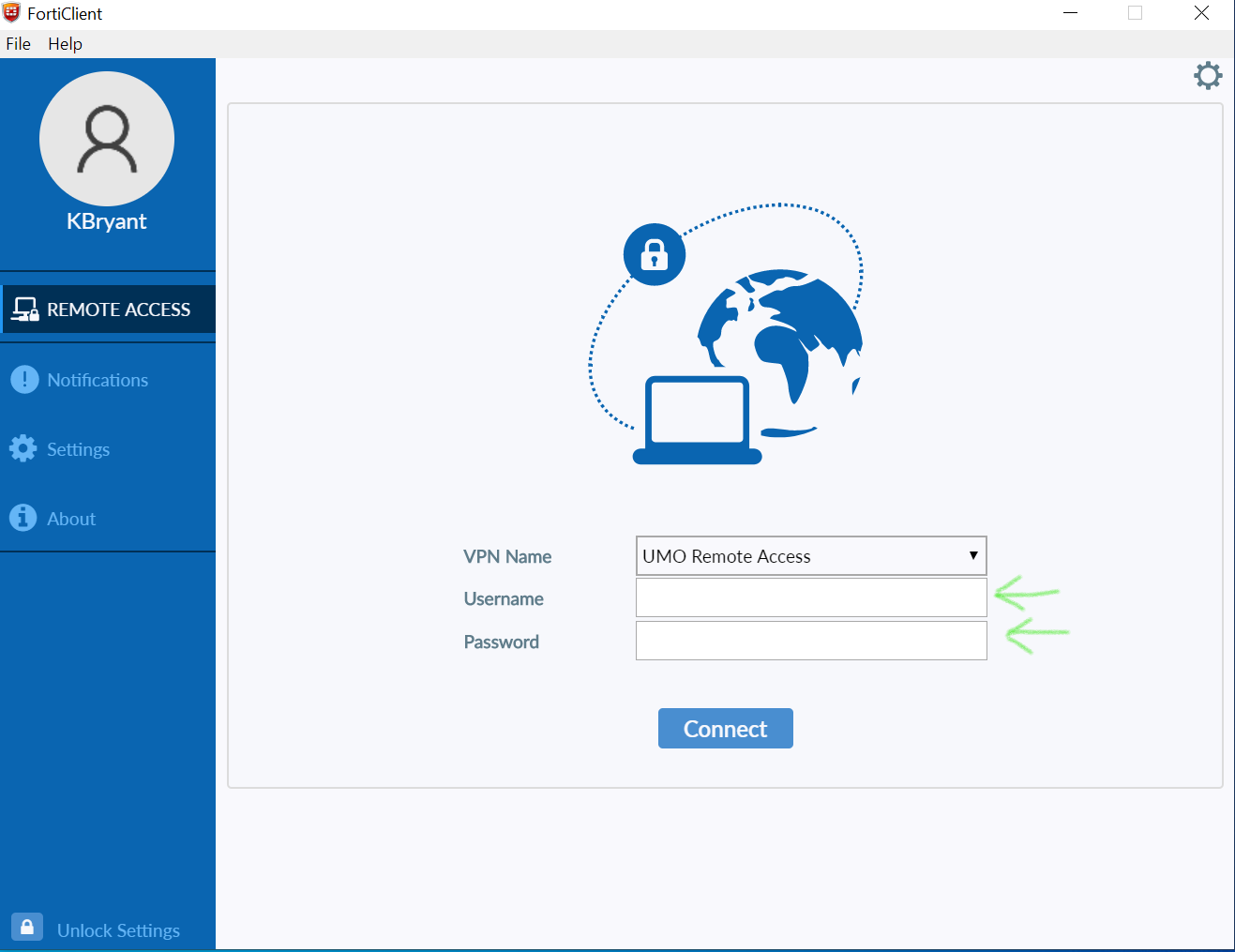The height and width of the screenshot is (952, 1235).
Task: Click the Password input field
Action: tap(810, 641)
